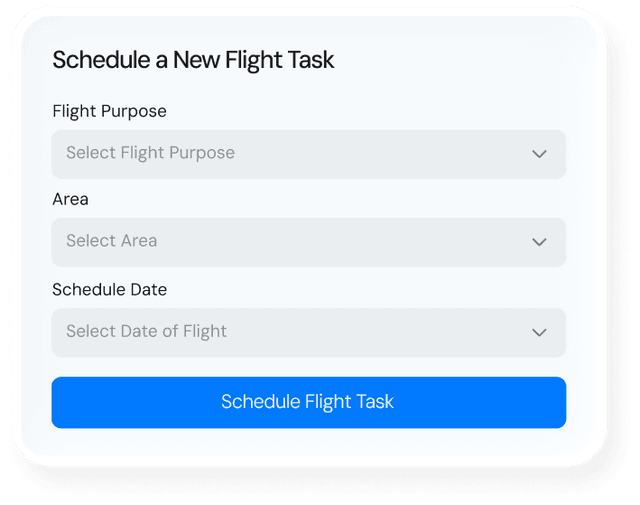Click the "Schedule a New Flight Task" heading
This screenshot has width=640, height=505.
(193, 60)
